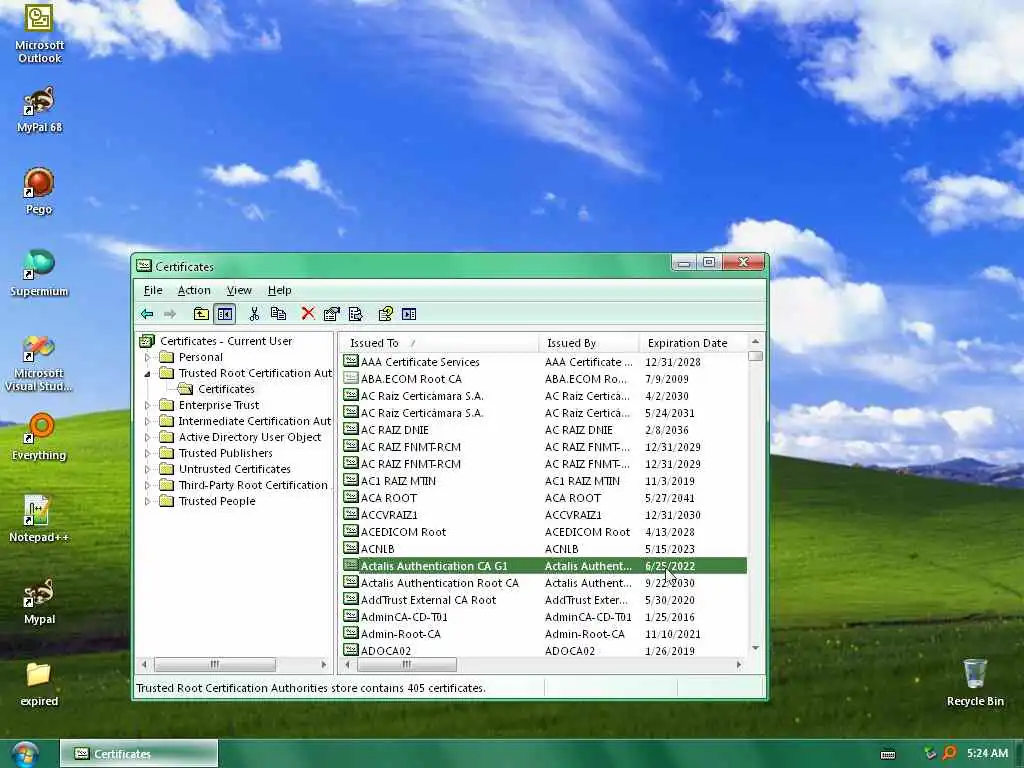Expand the Enterprise Trust node
Viewport: 1024px width, 768px height.
[147, 406]
